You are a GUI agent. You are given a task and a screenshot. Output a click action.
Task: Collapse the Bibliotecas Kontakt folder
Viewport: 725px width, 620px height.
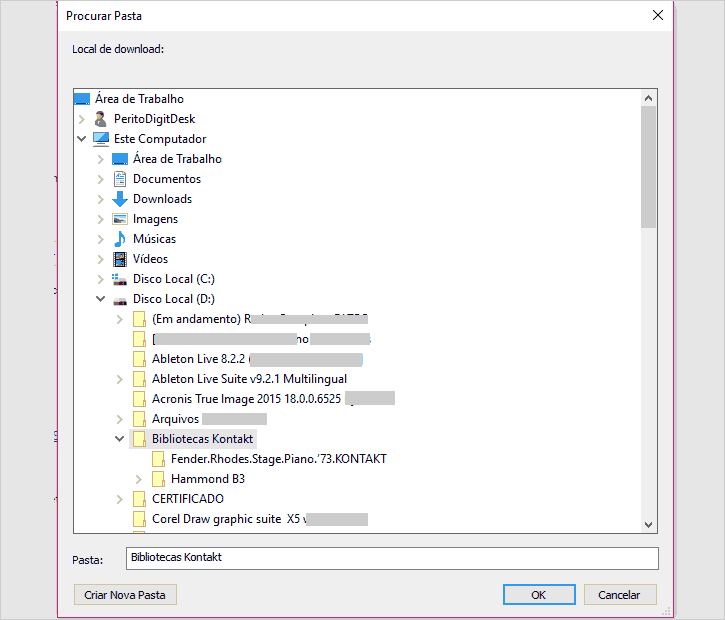(x=119, y=439)
